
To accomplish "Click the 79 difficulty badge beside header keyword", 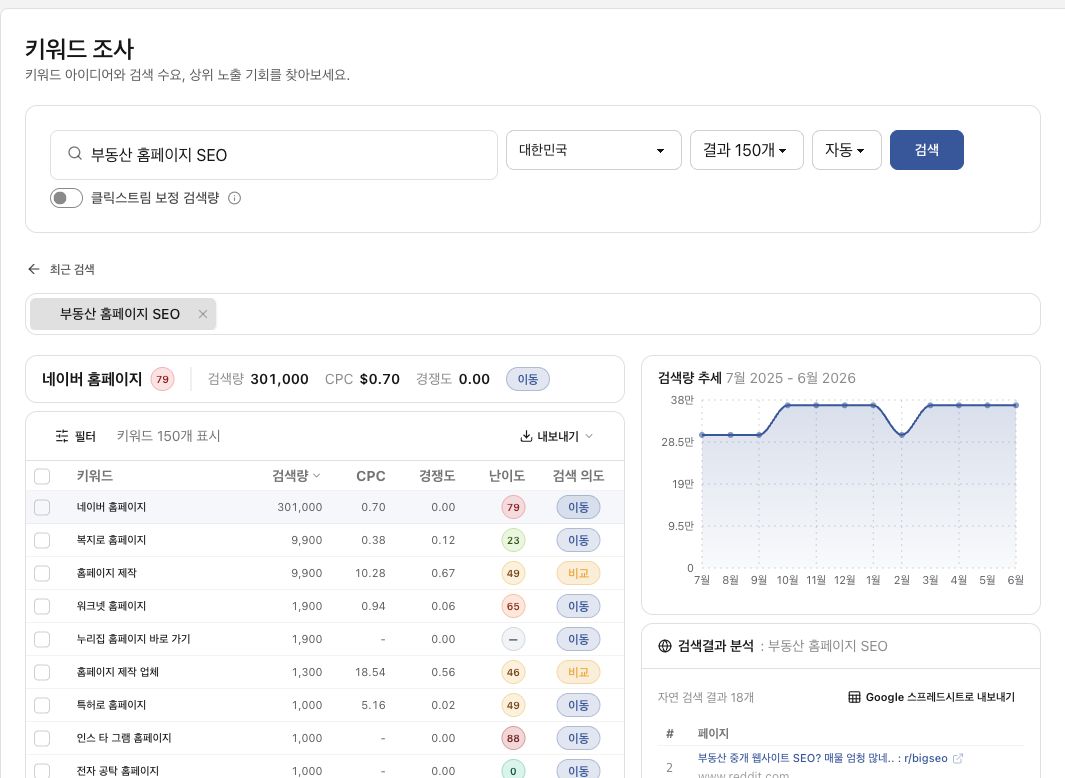I will pos(162,379).
